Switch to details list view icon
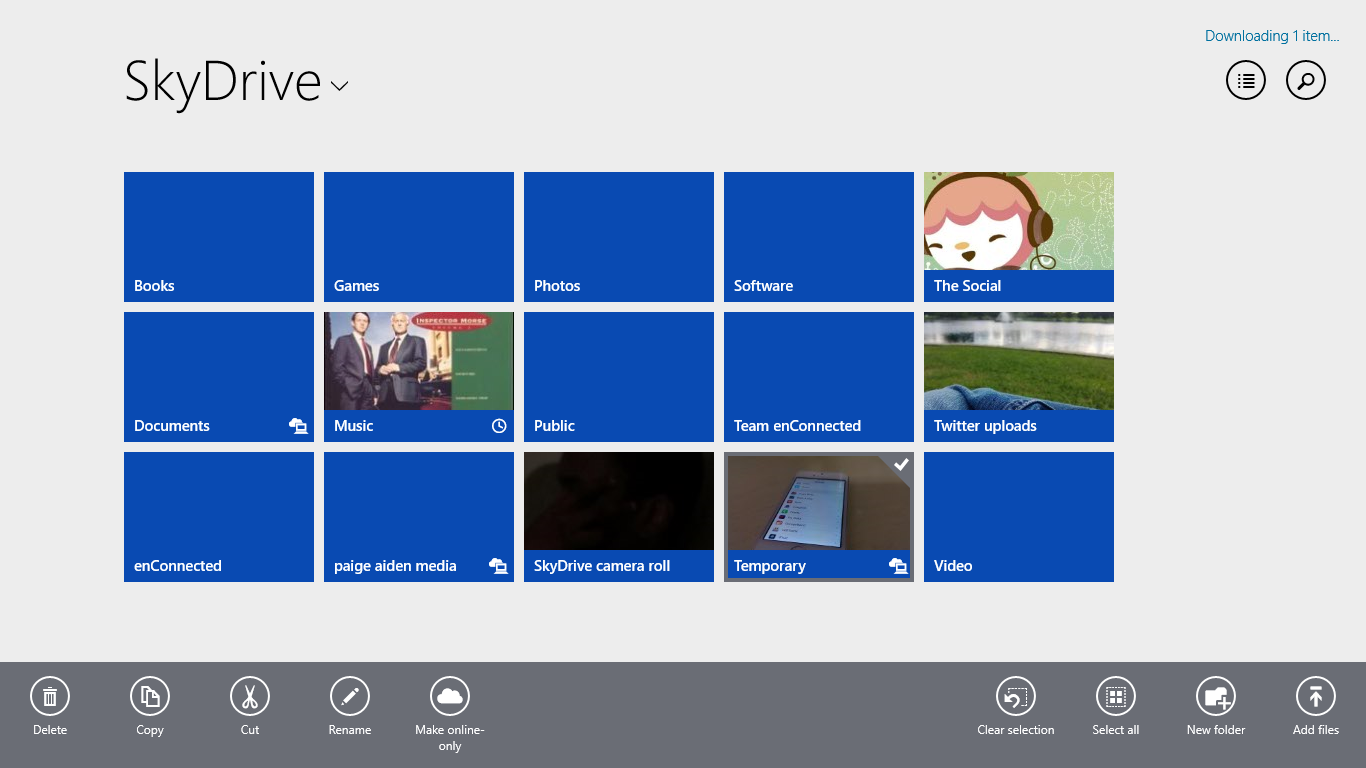This screenshot has height=768, width=1366. 1246,81
